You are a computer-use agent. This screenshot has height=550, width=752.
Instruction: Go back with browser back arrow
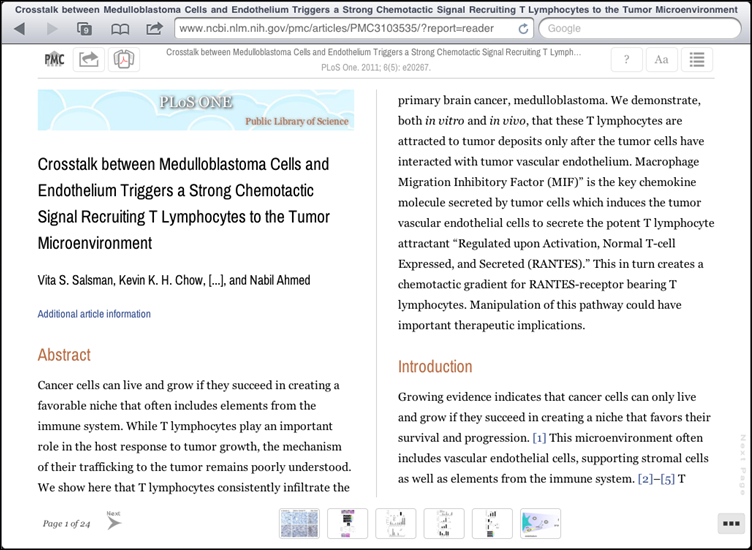(x=20, y=29)
